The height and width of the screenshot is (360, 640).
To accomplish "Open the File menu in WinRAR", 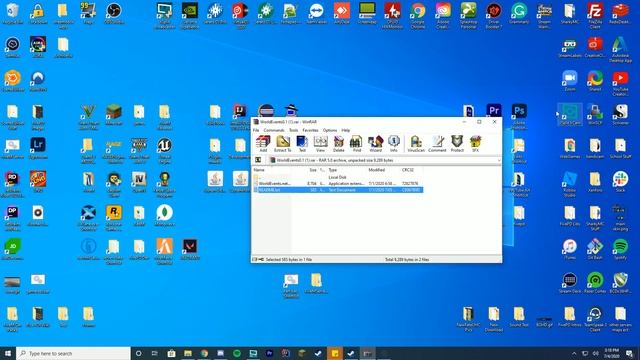I will [256, 130].
